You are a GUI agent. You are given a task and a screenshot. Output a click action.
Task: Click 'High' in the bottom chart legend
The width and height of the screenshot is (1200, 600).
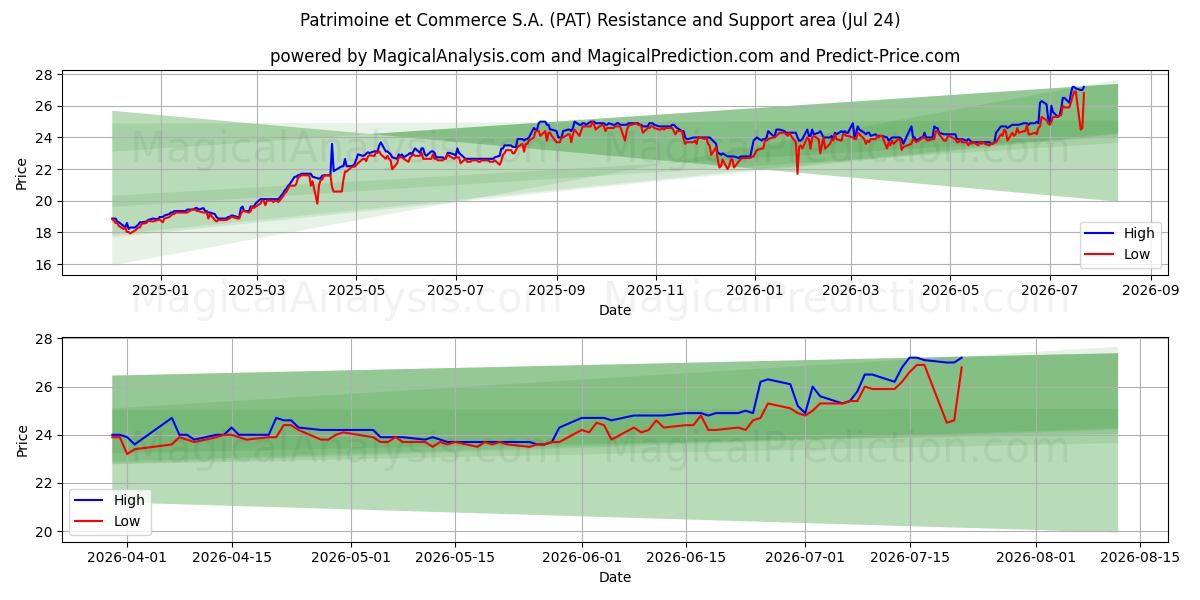(129, 500)
